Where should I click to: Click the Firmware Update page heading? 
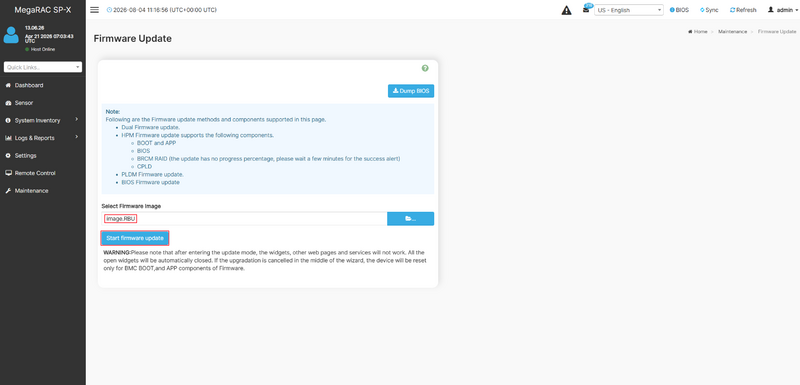point(133,39)
